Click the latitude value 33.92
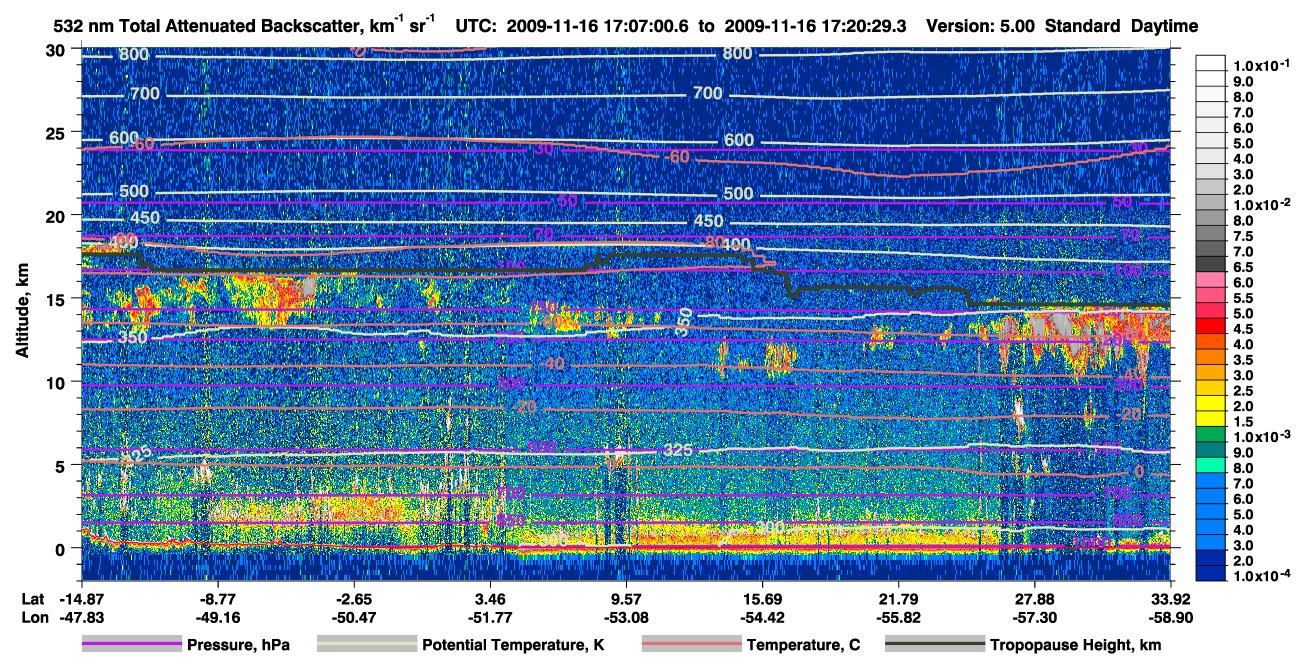Screen dimensions: 1300x667 tap(1170, 598)
